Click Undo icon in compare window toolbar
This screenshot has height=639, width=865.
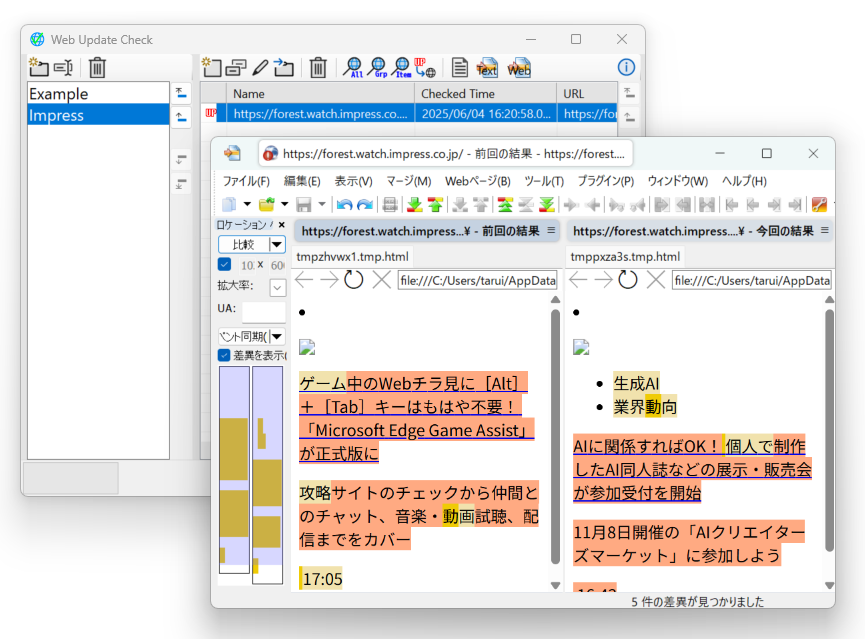pyautogui.click(x=344, y=205)
